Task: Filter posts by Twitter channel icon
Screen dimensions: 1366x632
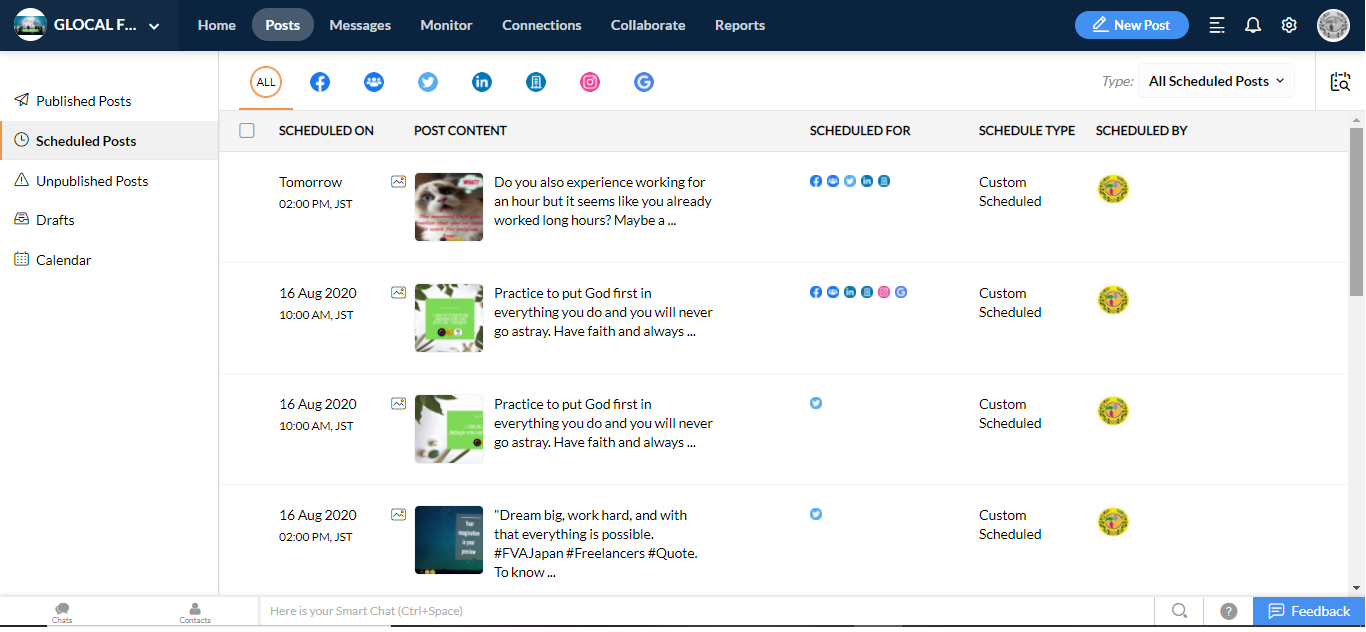Action: (428, 82)
